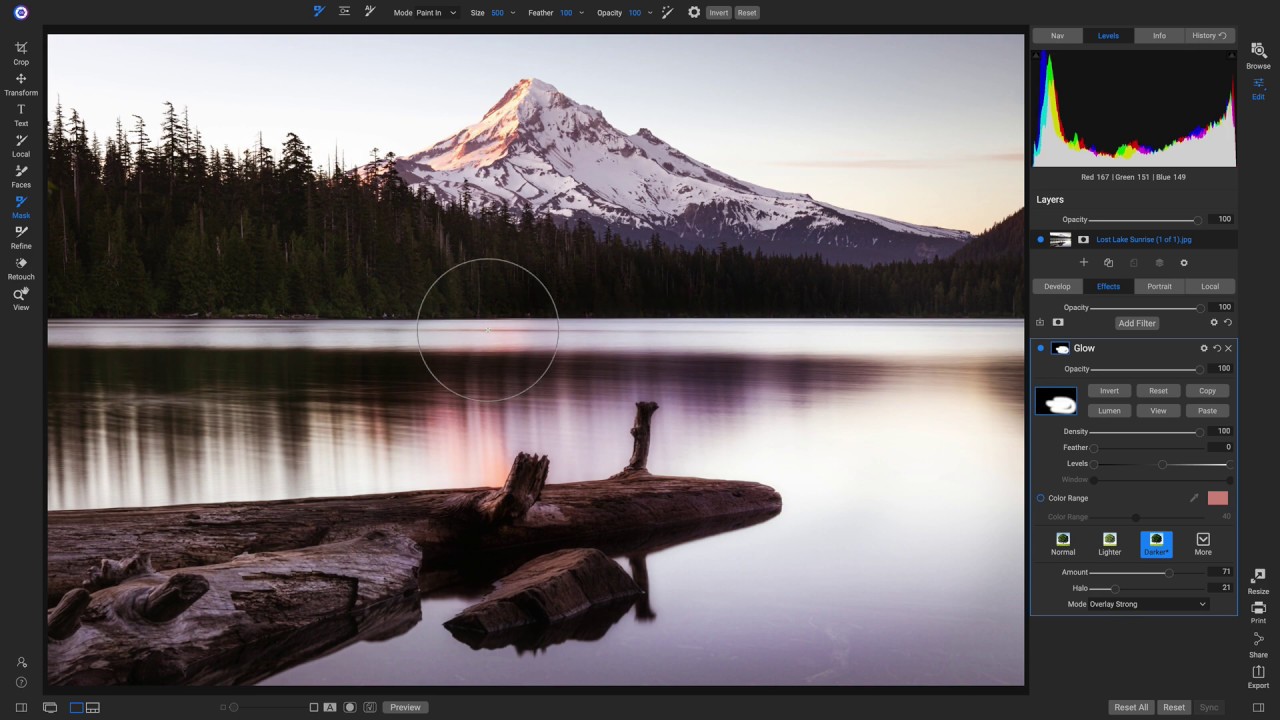Choose the masking brush in options bar
This screenshot has height=720, width=1280.
(319, 12)
